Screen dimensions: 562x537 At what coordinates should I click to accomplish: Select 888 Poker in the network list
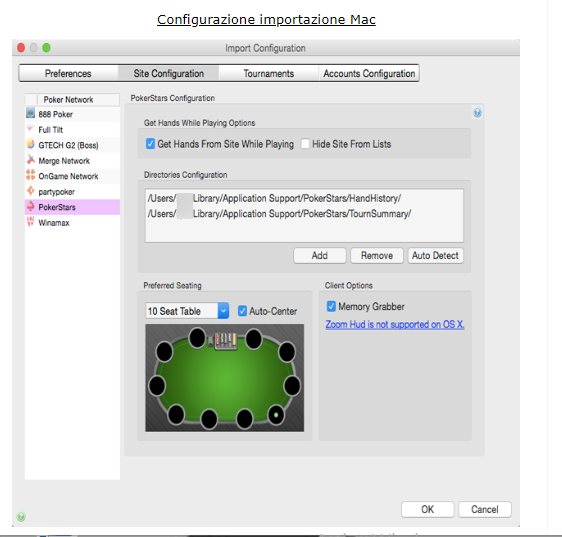[x=72, y=114]
